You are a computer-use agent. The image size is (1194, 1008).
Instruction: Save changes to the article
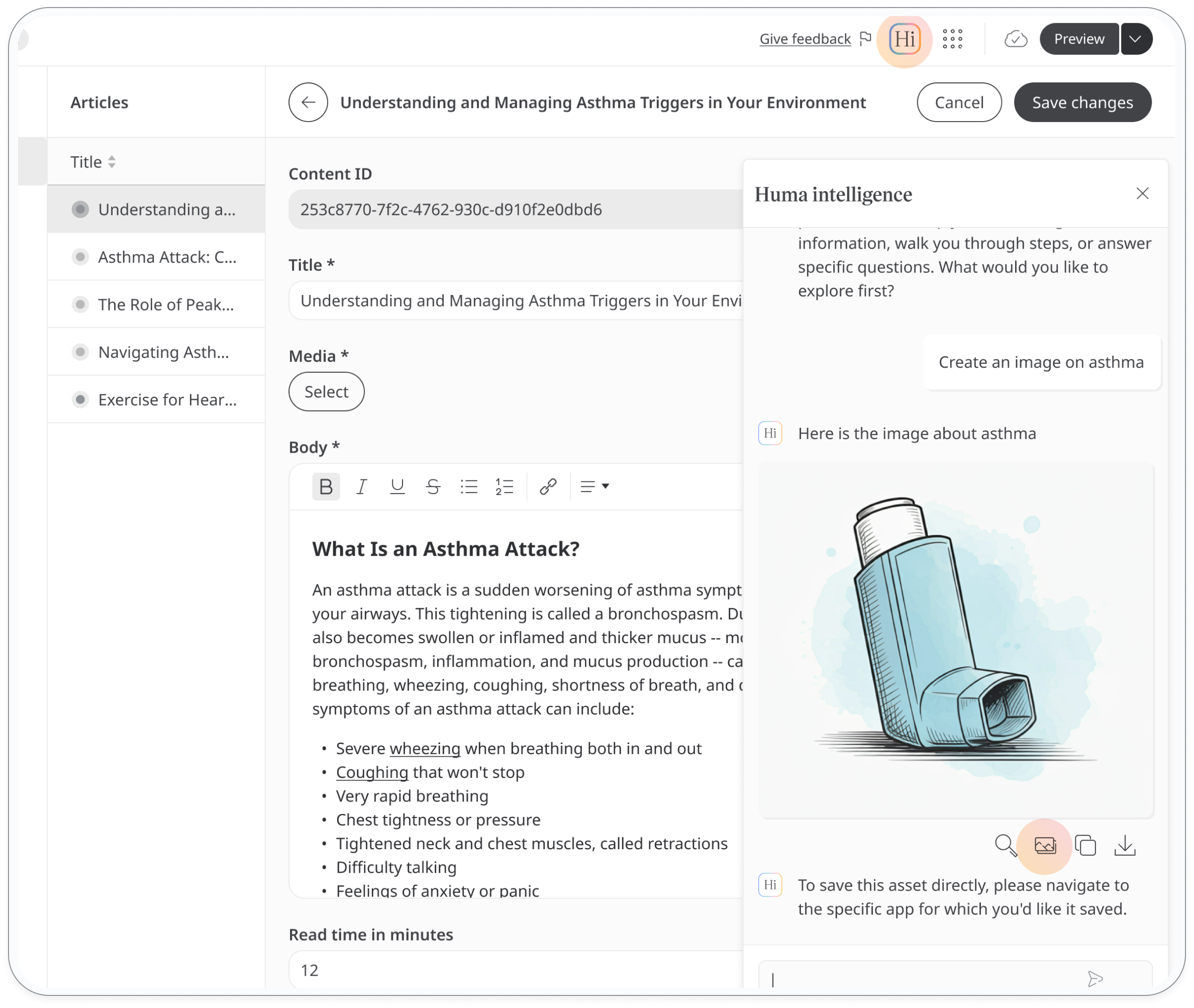(x=1082, y=103)
